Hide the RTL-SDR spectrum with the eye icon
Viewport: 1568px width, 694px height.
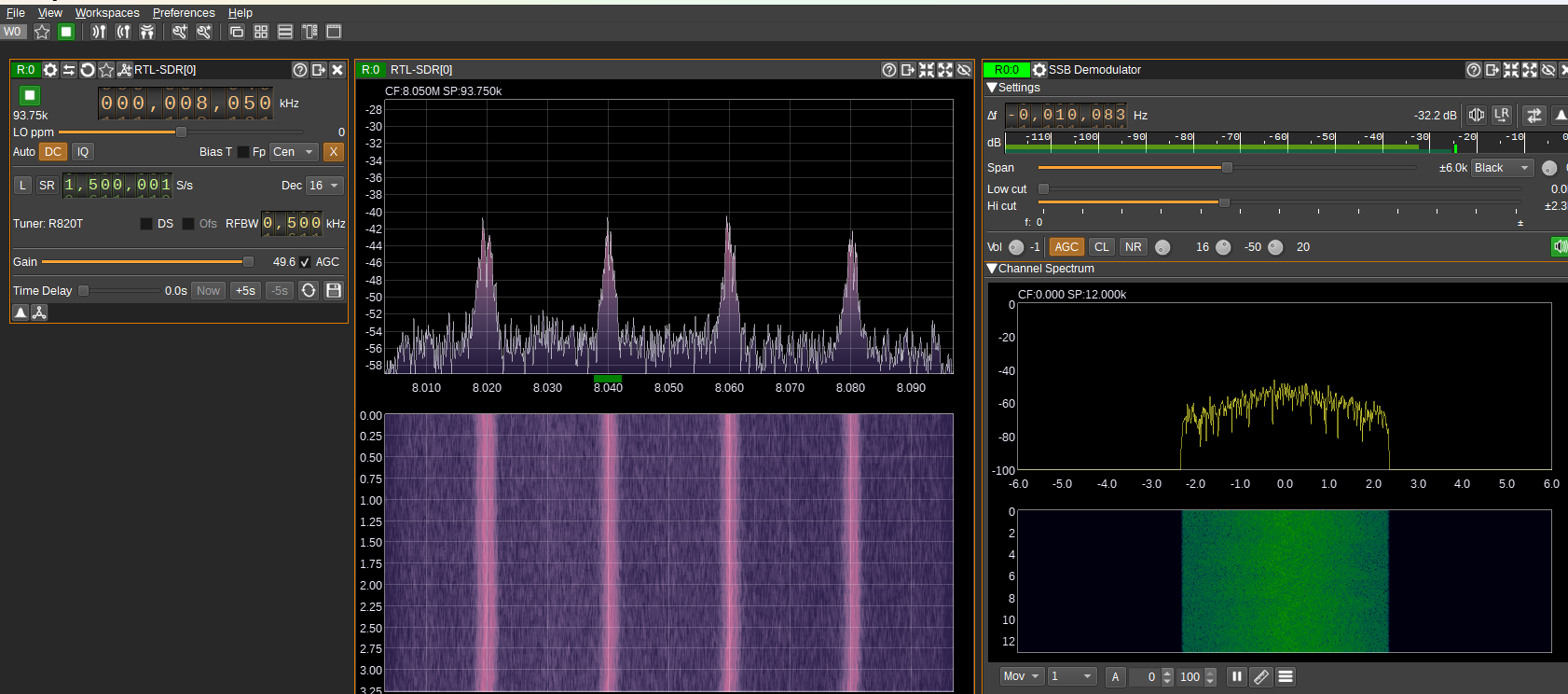pyautogui.click(x=964, y=70)
